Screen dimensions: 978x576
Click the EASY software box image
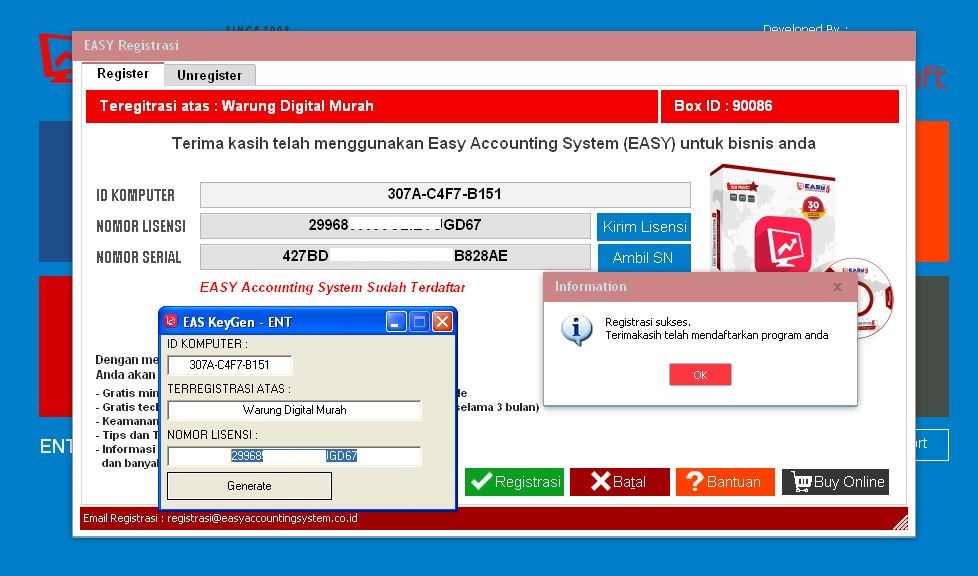point(773,218)
